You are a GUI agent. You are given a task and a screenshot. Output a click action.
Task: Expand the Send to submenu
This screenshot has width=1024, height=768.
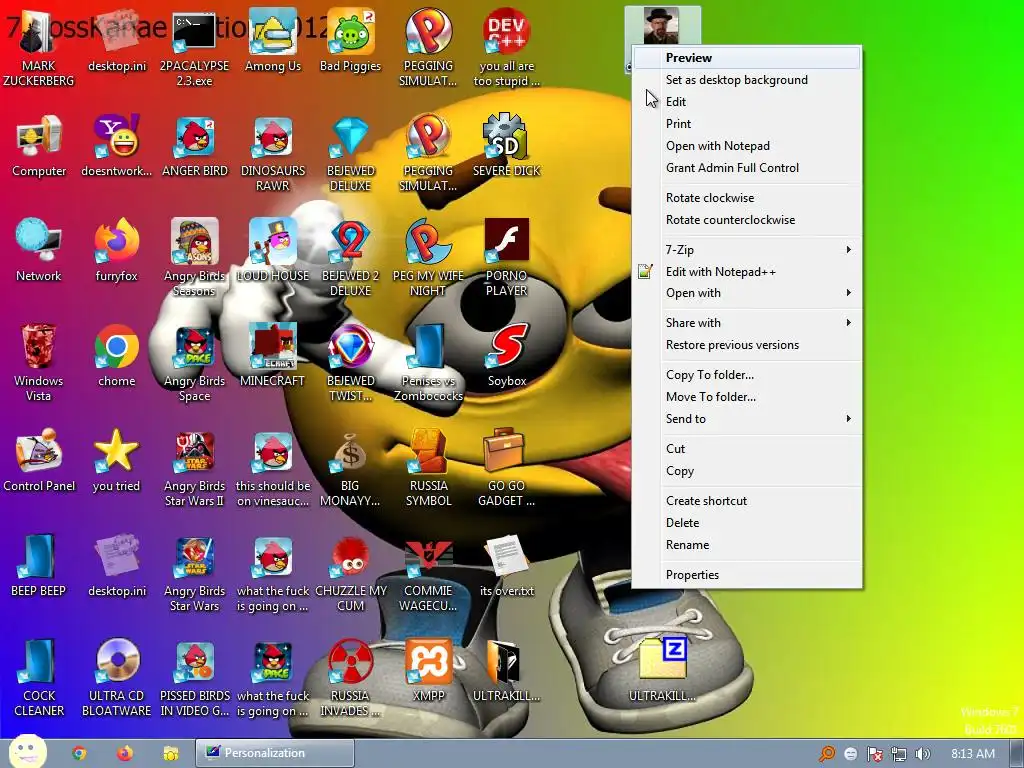(x=748, y=419)
